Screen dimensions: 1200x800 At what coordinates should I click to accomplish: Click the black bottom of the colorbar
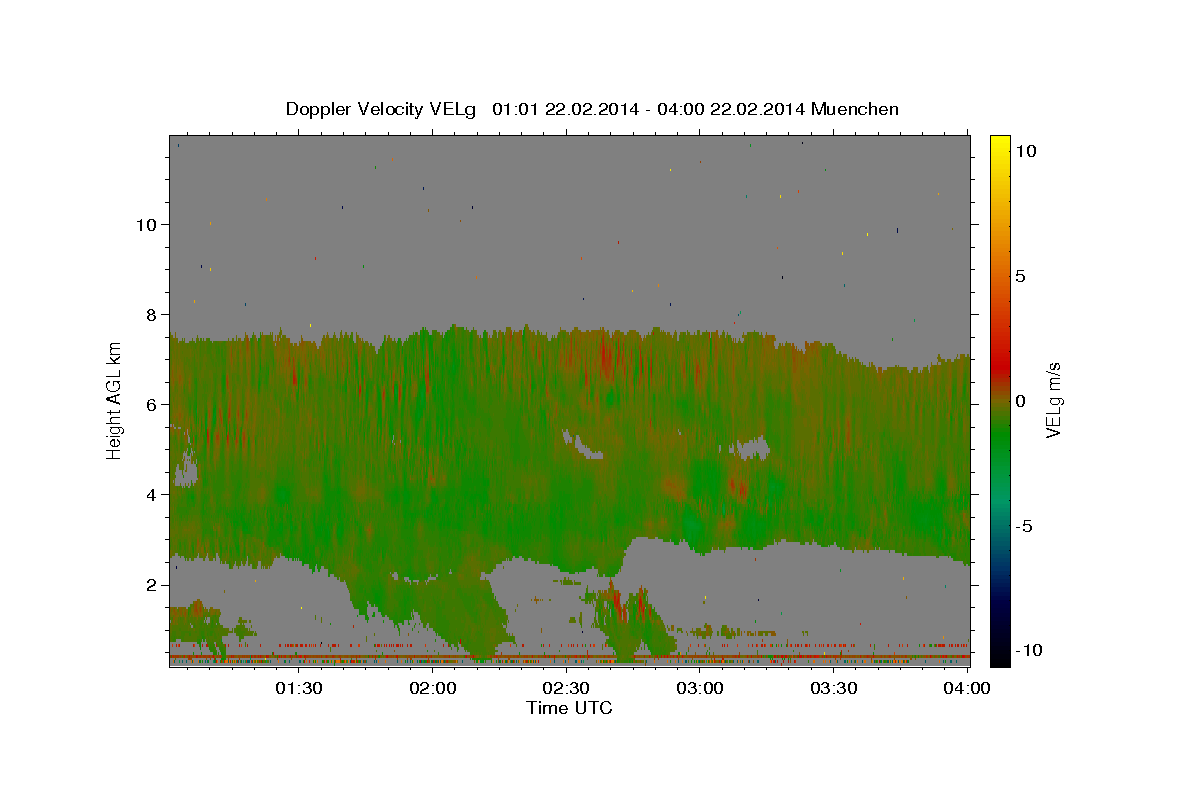[999, 655]
